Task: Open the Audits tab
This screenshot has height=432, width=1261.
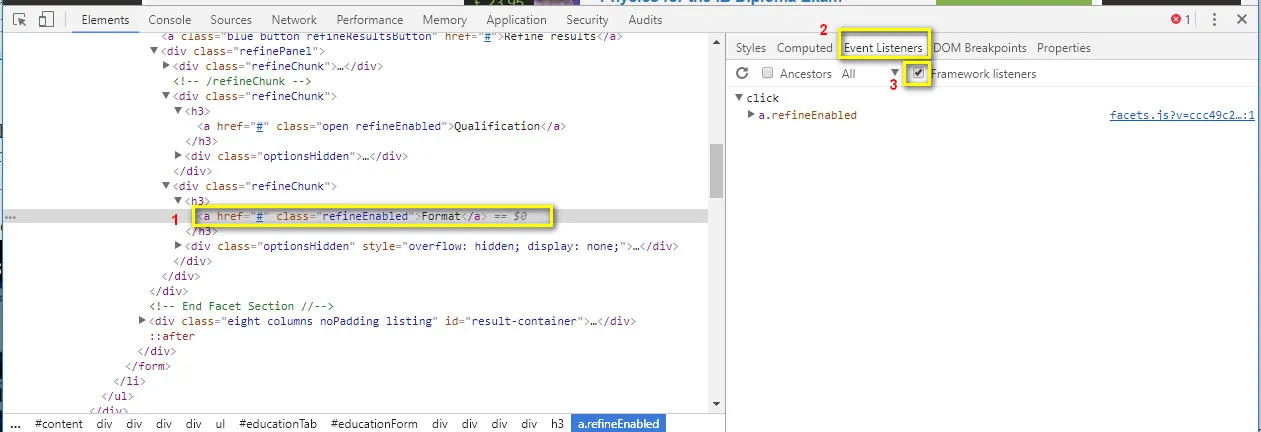Action: coord(646,20)
